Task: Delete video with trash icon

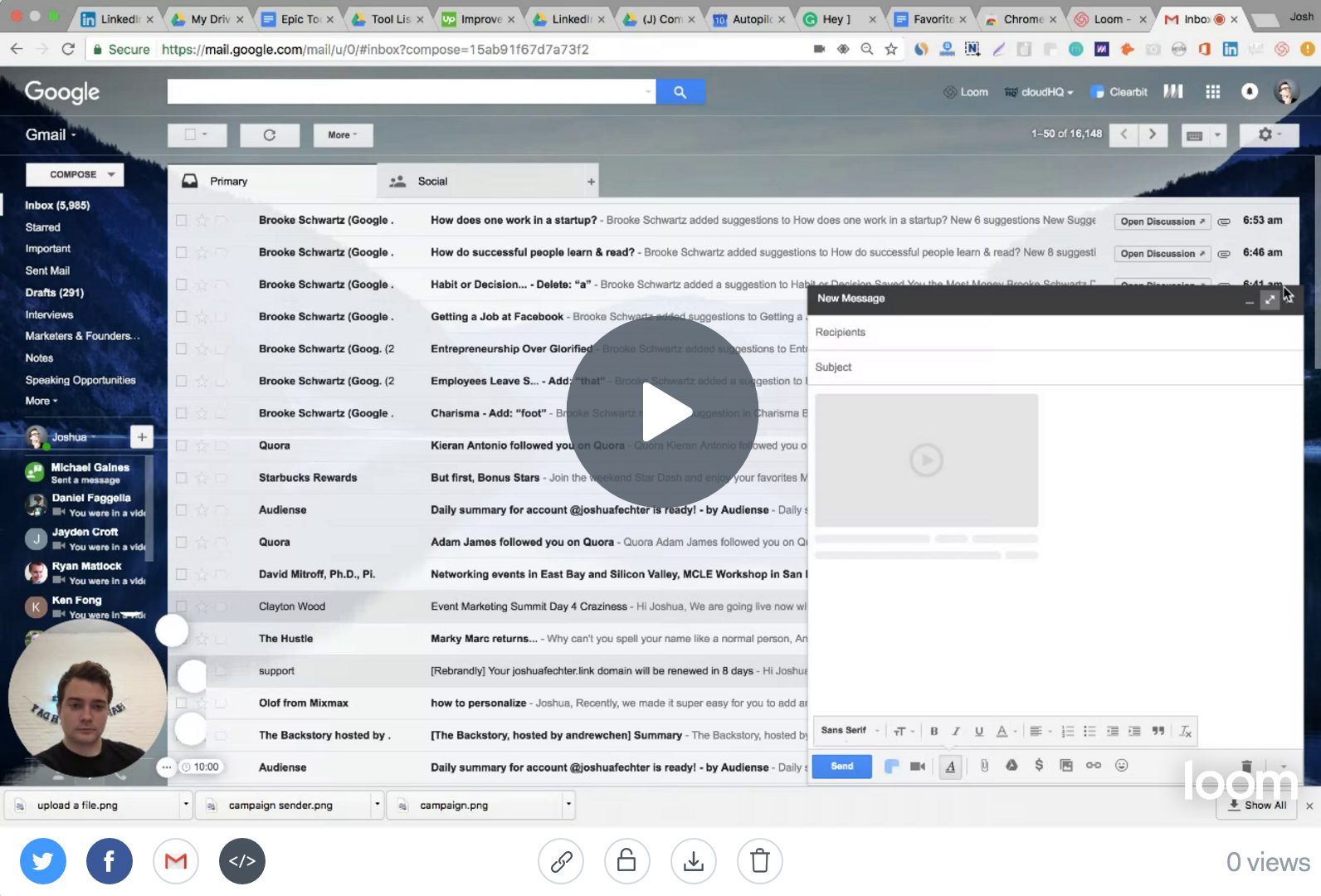Action: (x=759, y=861)
